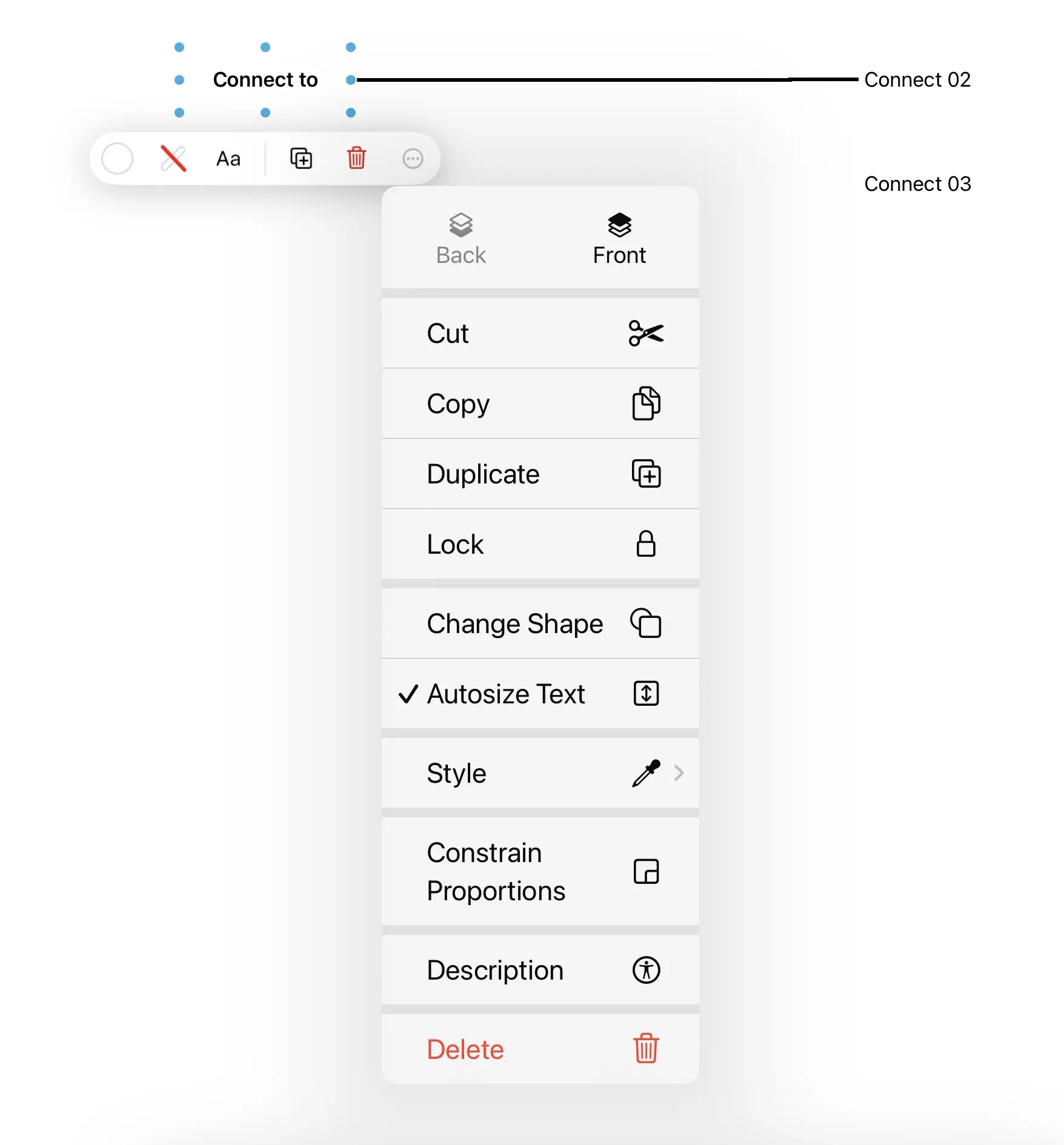Image resolution: width=1064 pixels, height=1145 pixels.
Task: Send the shape to Back
Action: (x=461, y=239)
